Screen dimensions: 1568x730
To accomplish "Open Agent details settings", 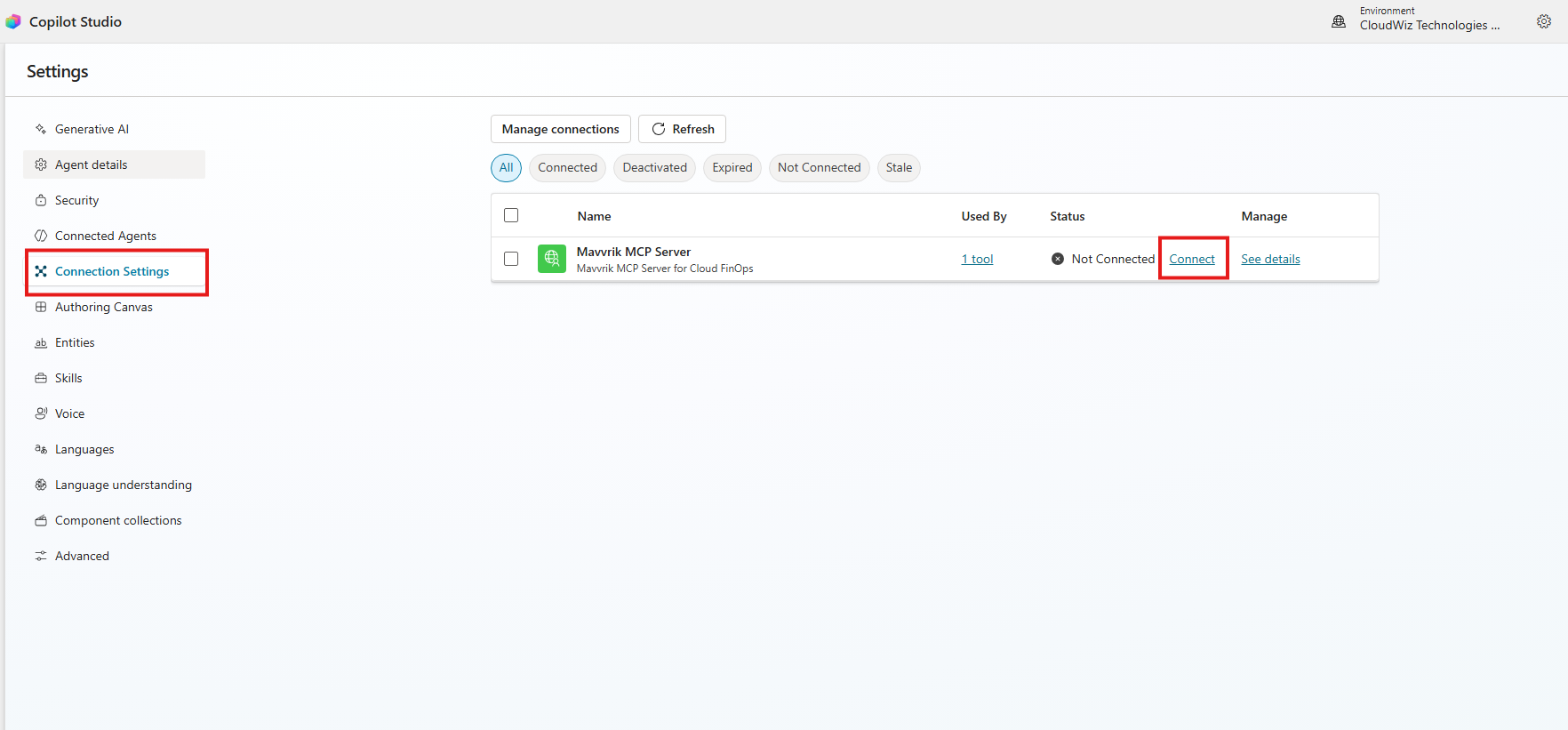I will [x=114, y=164].
